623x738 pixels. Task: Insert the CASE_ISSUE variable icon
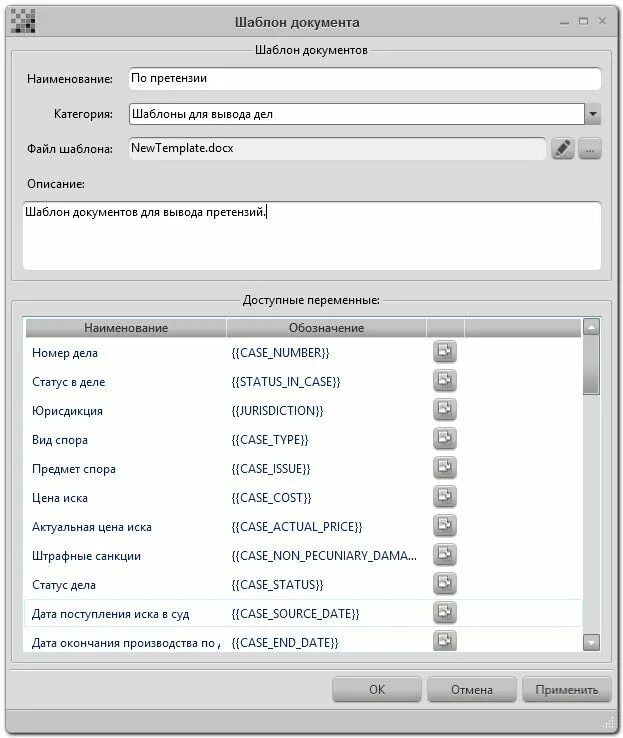coord(445,467)
